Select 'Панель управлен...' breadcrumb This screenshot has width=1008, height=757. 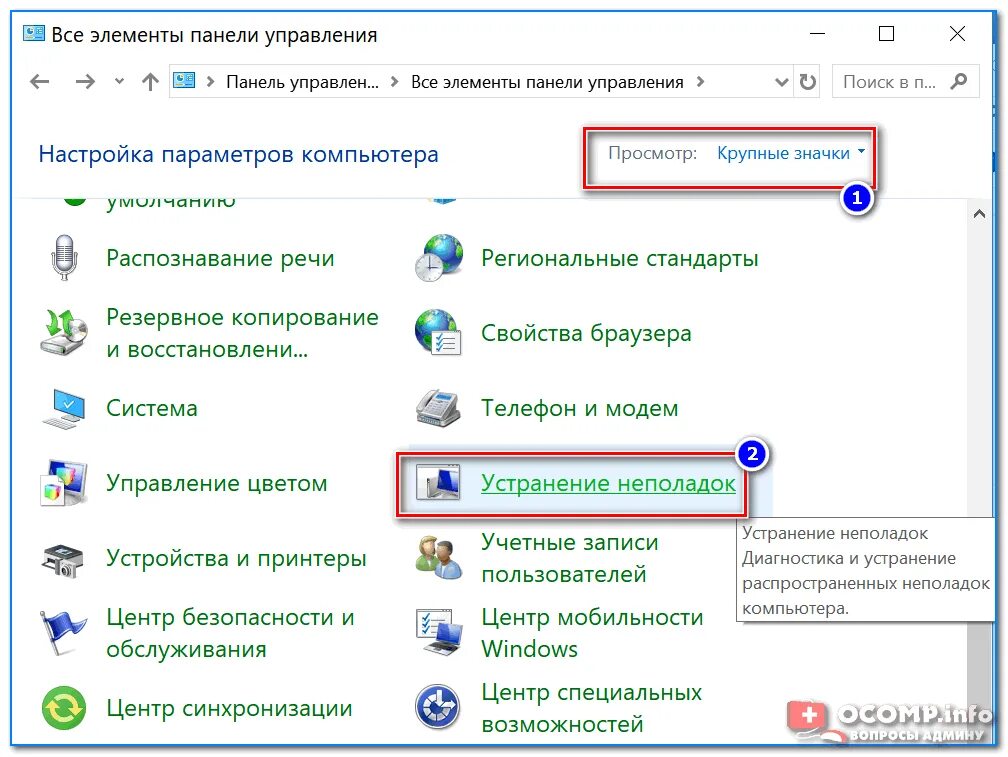click(x=302, y=82)
